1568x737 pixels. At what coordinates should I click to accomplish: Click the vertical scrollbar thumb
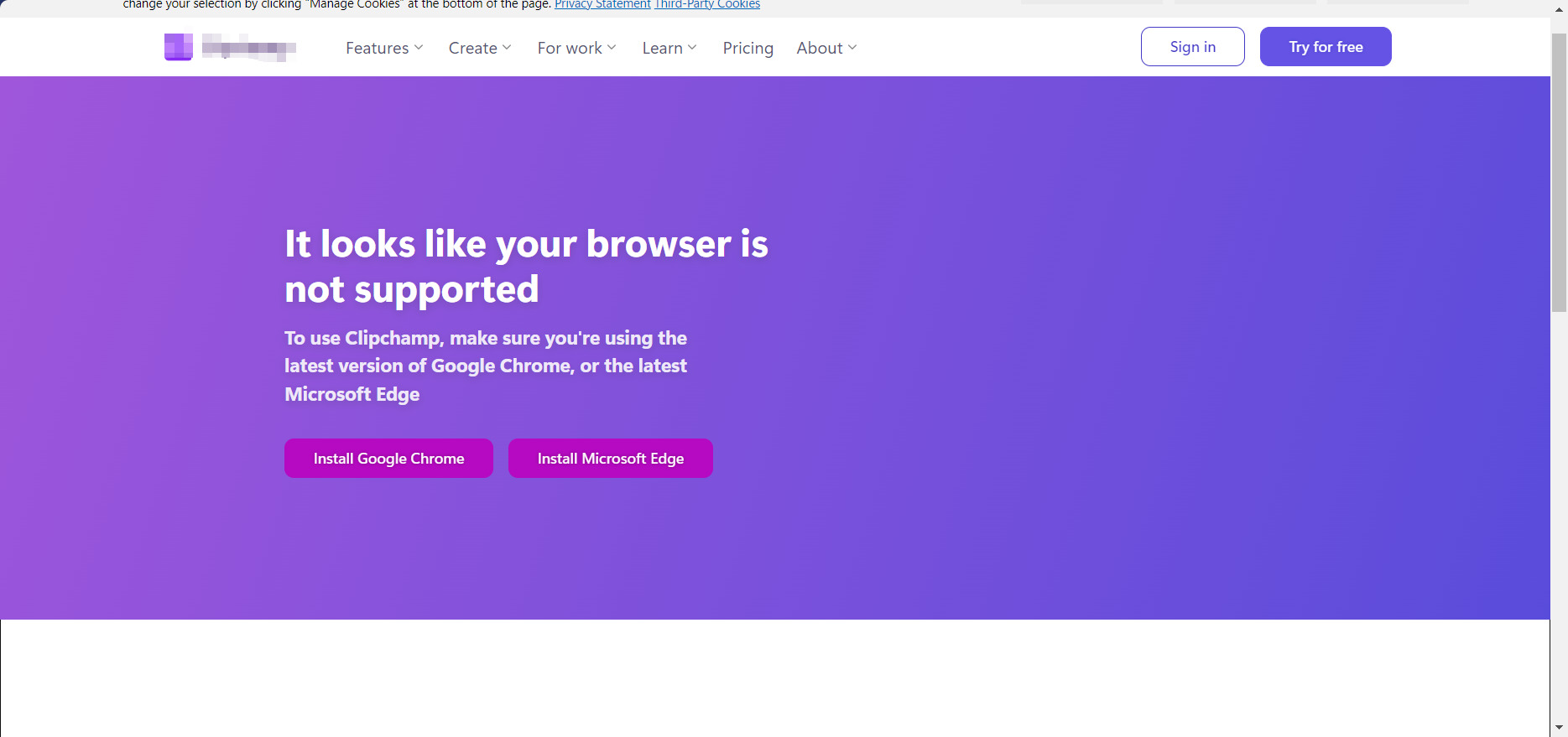(1559, 172)
